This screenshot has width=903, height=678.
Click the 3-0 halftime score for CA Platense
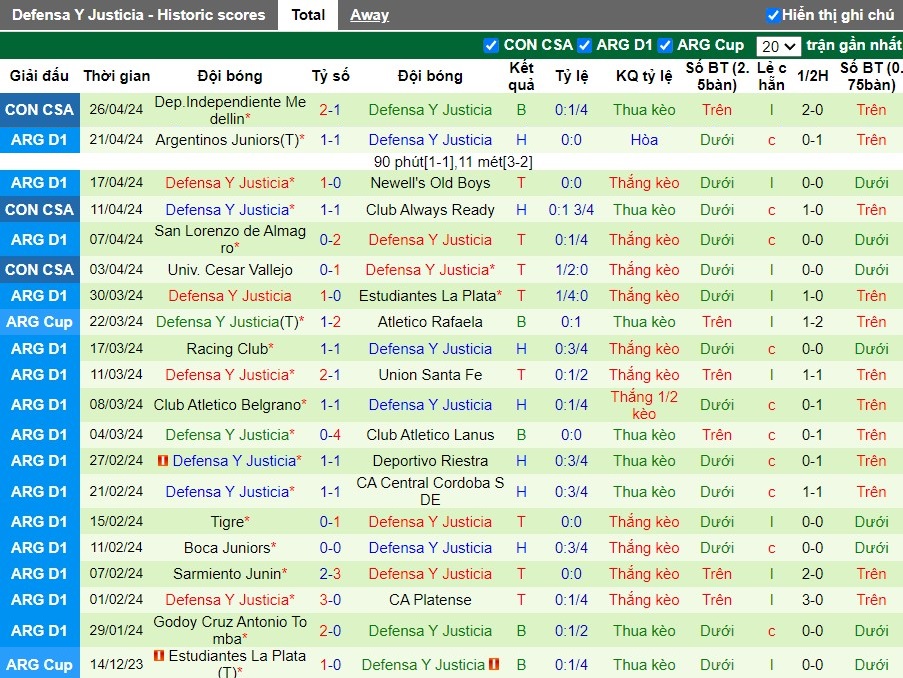tap(813, 600)
